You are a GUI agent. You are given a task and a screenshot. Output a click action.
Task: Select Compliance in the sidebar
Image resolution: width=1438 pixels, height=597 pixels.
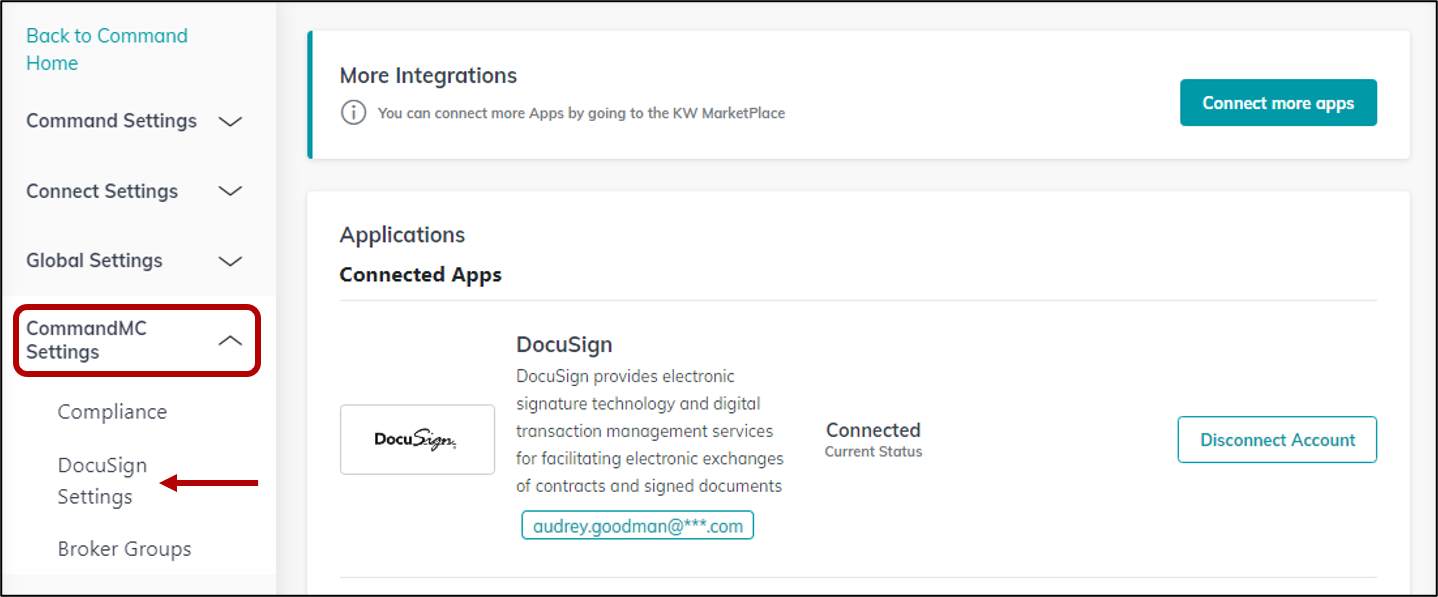(112, 411)
